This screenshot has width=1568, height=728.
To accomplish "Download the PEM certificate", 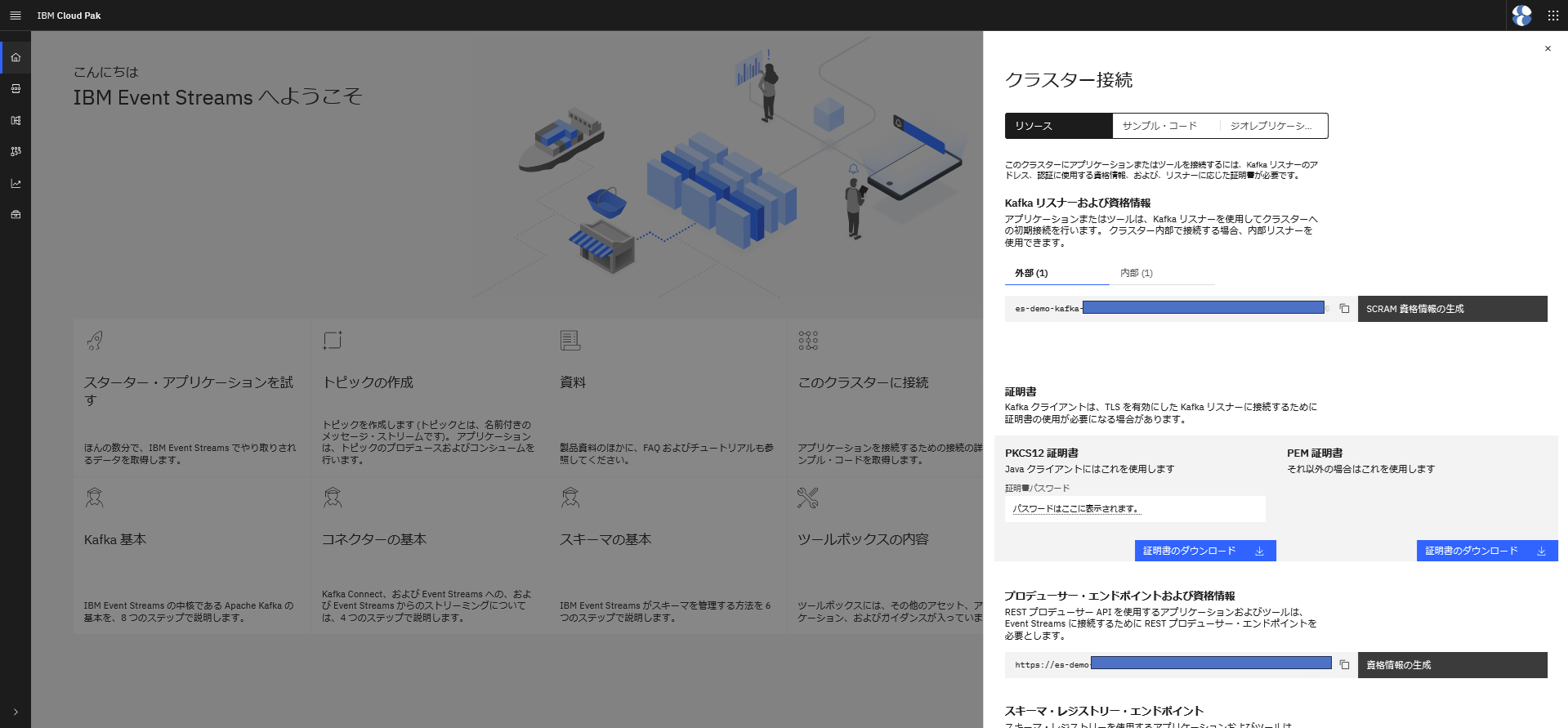I will click(1487, 551).
